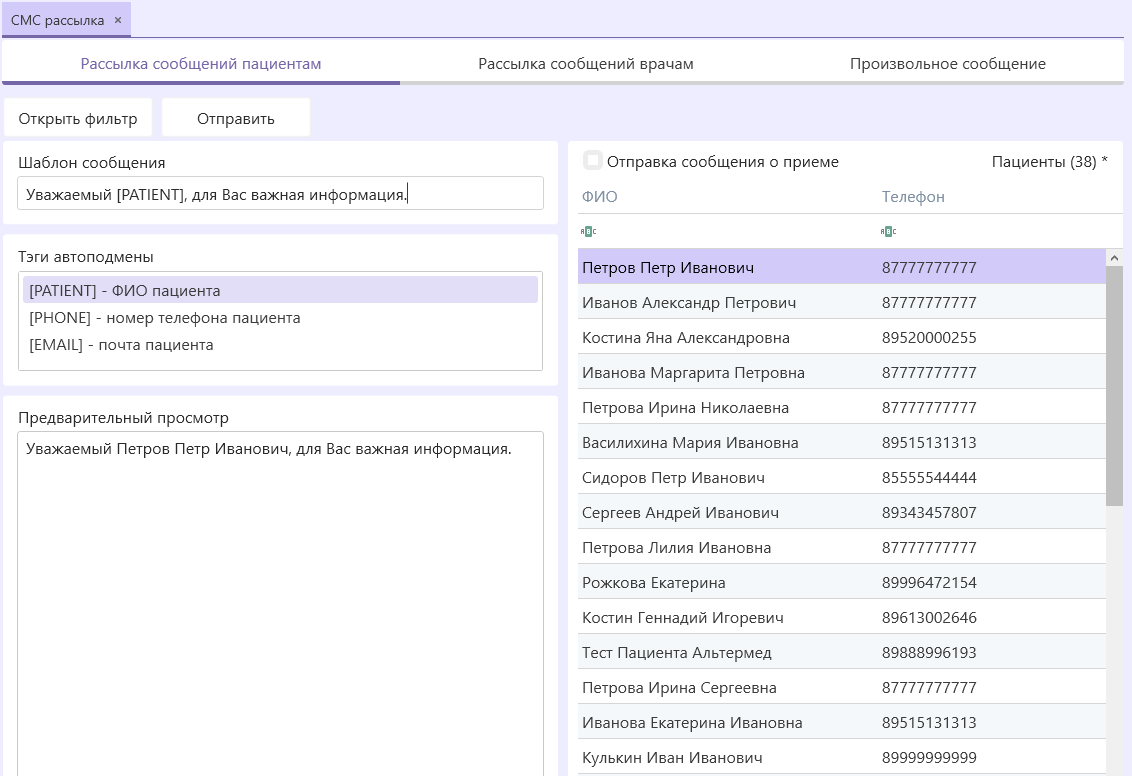Select patient Костина Яна Александровна
This screenshot has height=776, width=1132.
842,337
